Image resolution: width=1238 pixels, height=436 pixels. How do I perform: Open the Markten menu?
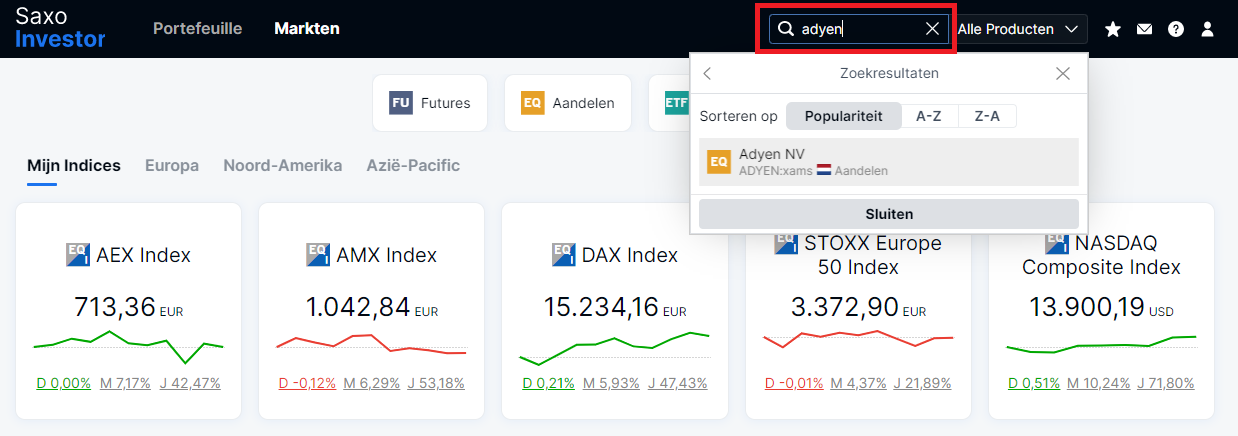[x=307, y=29]
